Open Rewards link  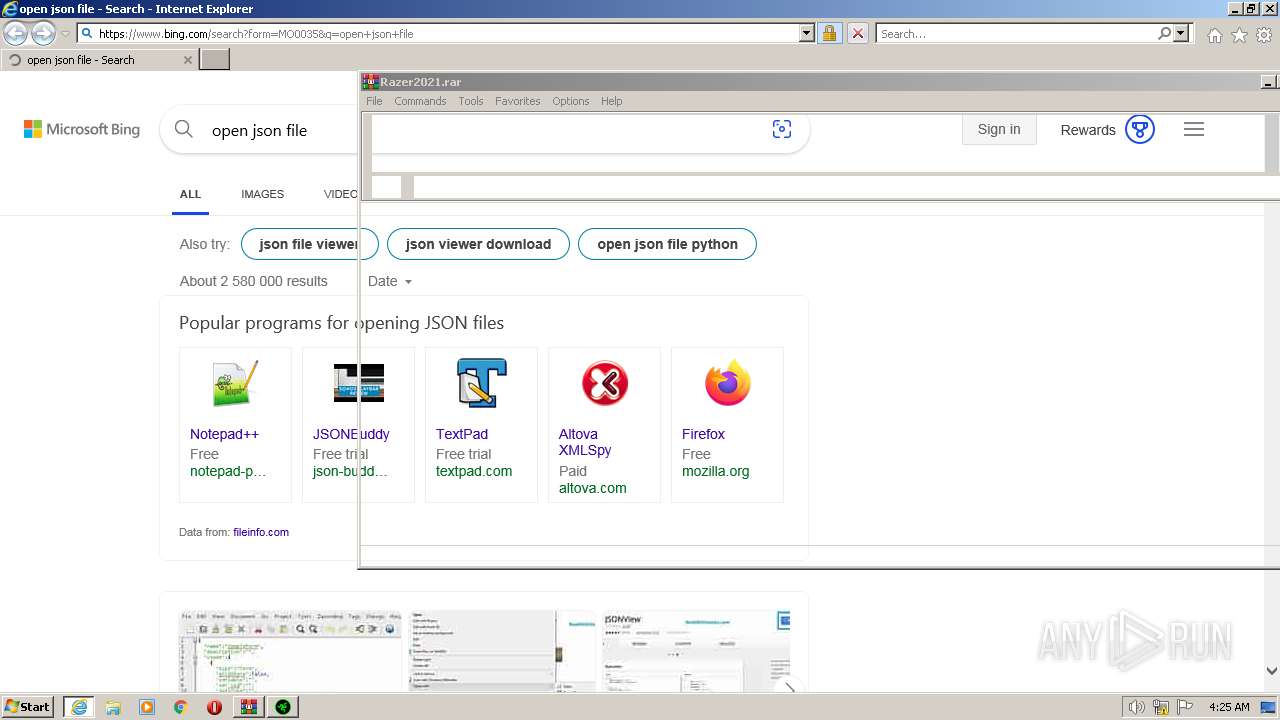1088,130
